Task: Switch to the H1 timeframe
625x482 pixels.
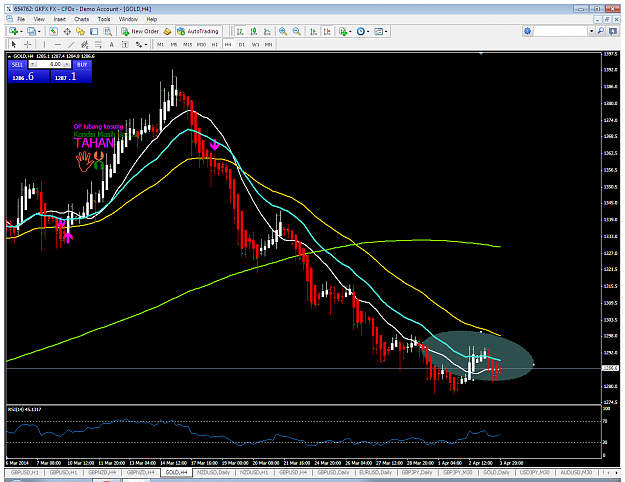Action: (x=215, y=45)
